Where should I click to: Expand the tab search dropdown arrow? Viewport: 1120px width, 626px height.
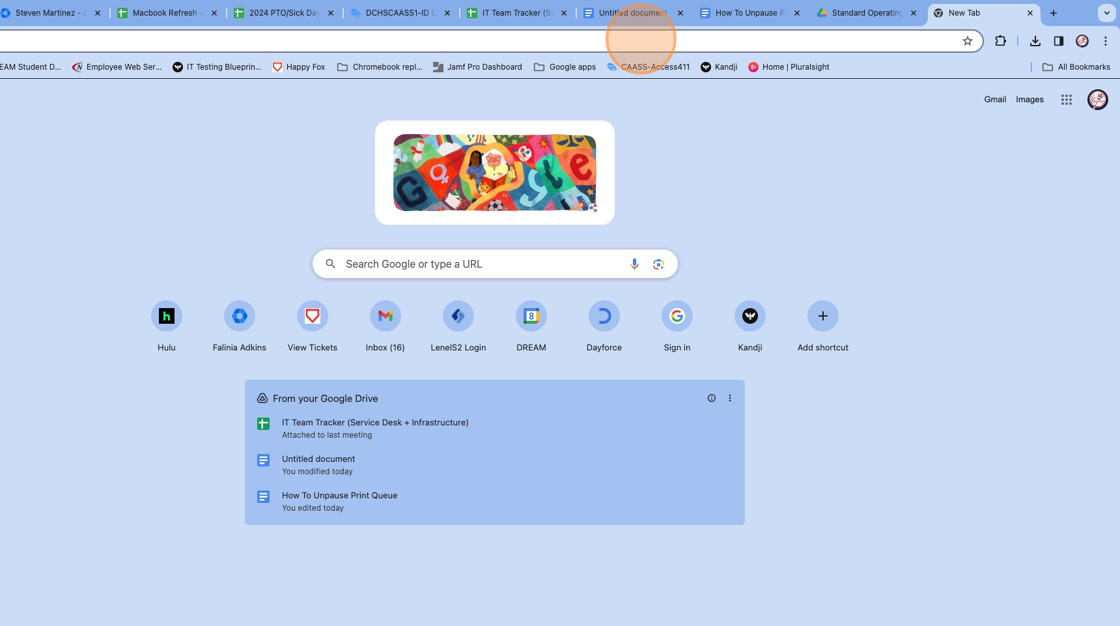[1106, 13]
